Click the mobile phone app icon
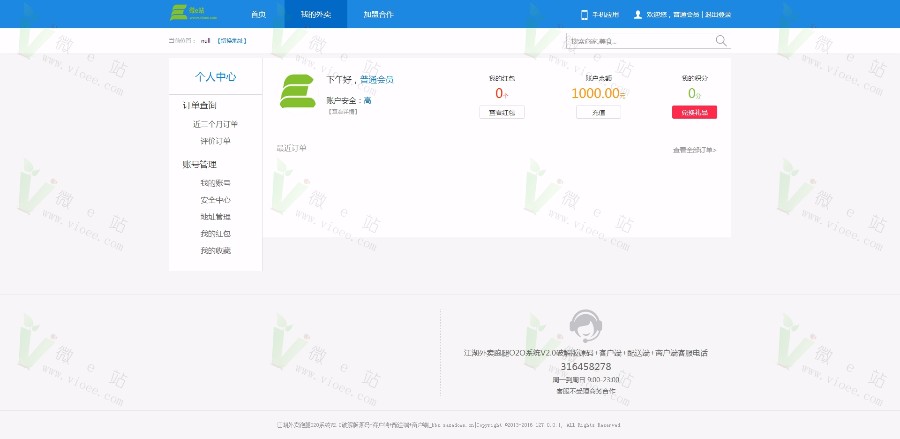The image size is (900, 439). pyautogui.click(x=584, y=14)
